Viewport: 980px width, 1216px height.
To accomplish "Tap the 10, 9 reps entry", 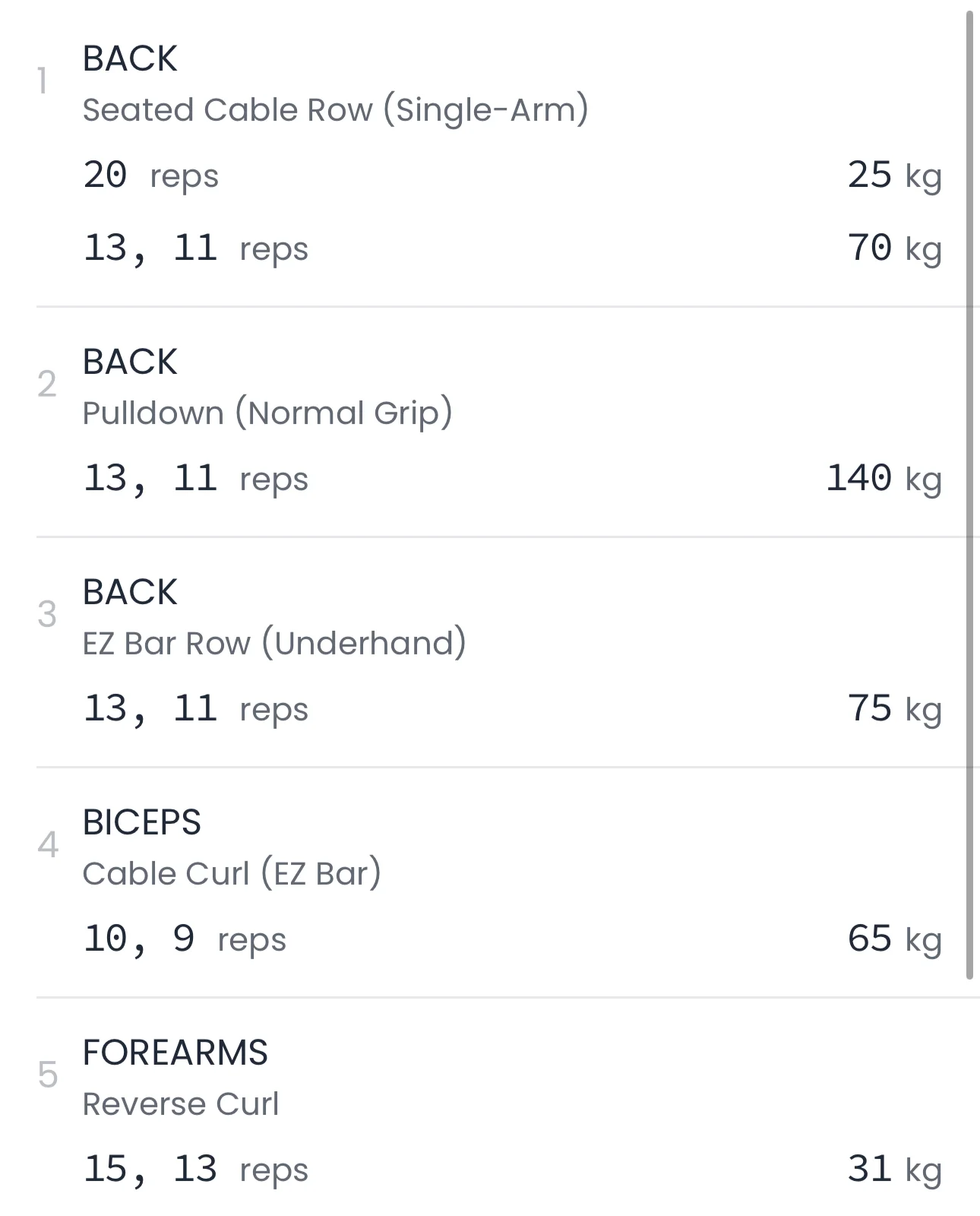I will point(184,939).
